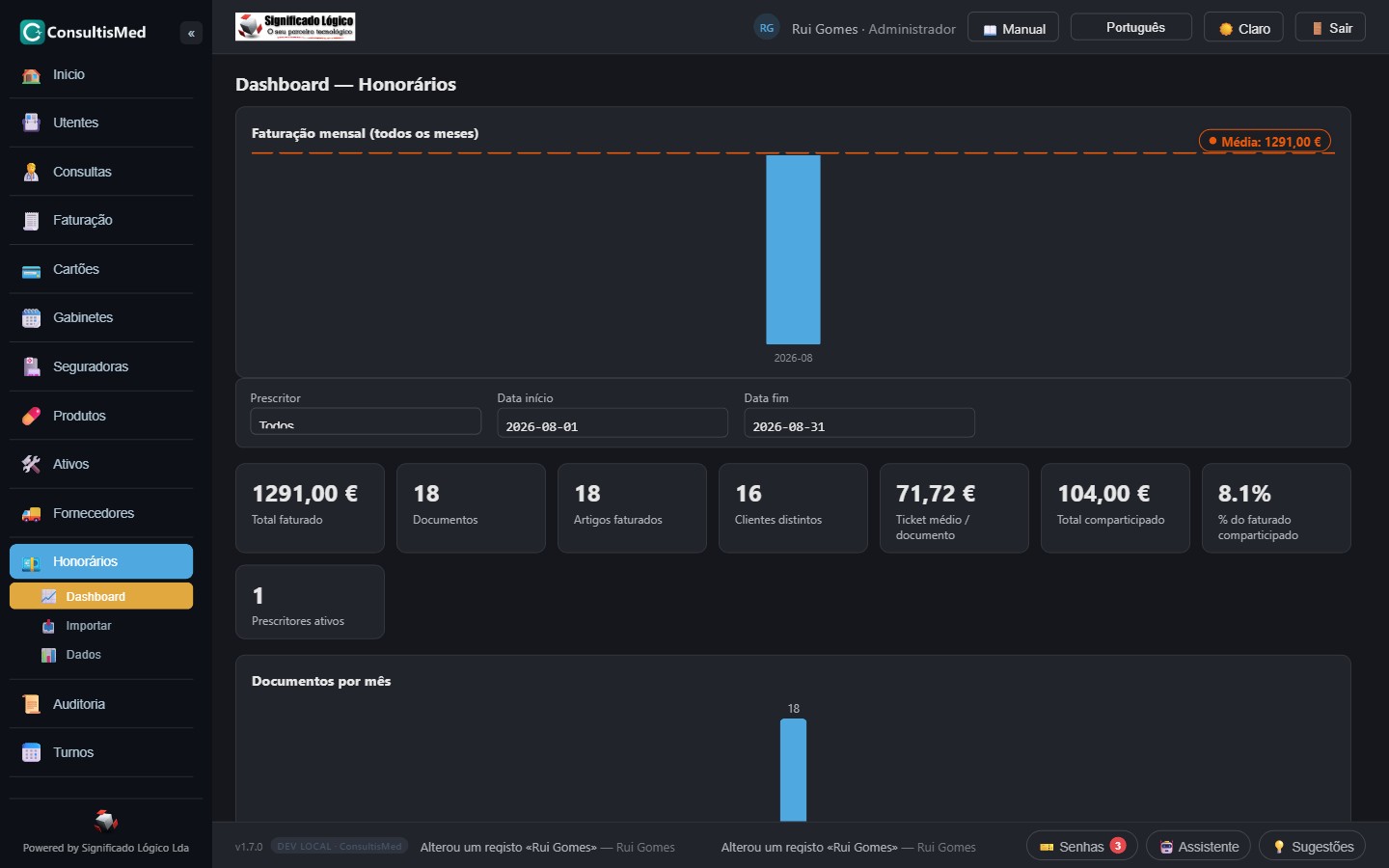This screenshot has width=1389, height=868.
Task: Click the Importar submenu icon
Action: coord(48,626)
